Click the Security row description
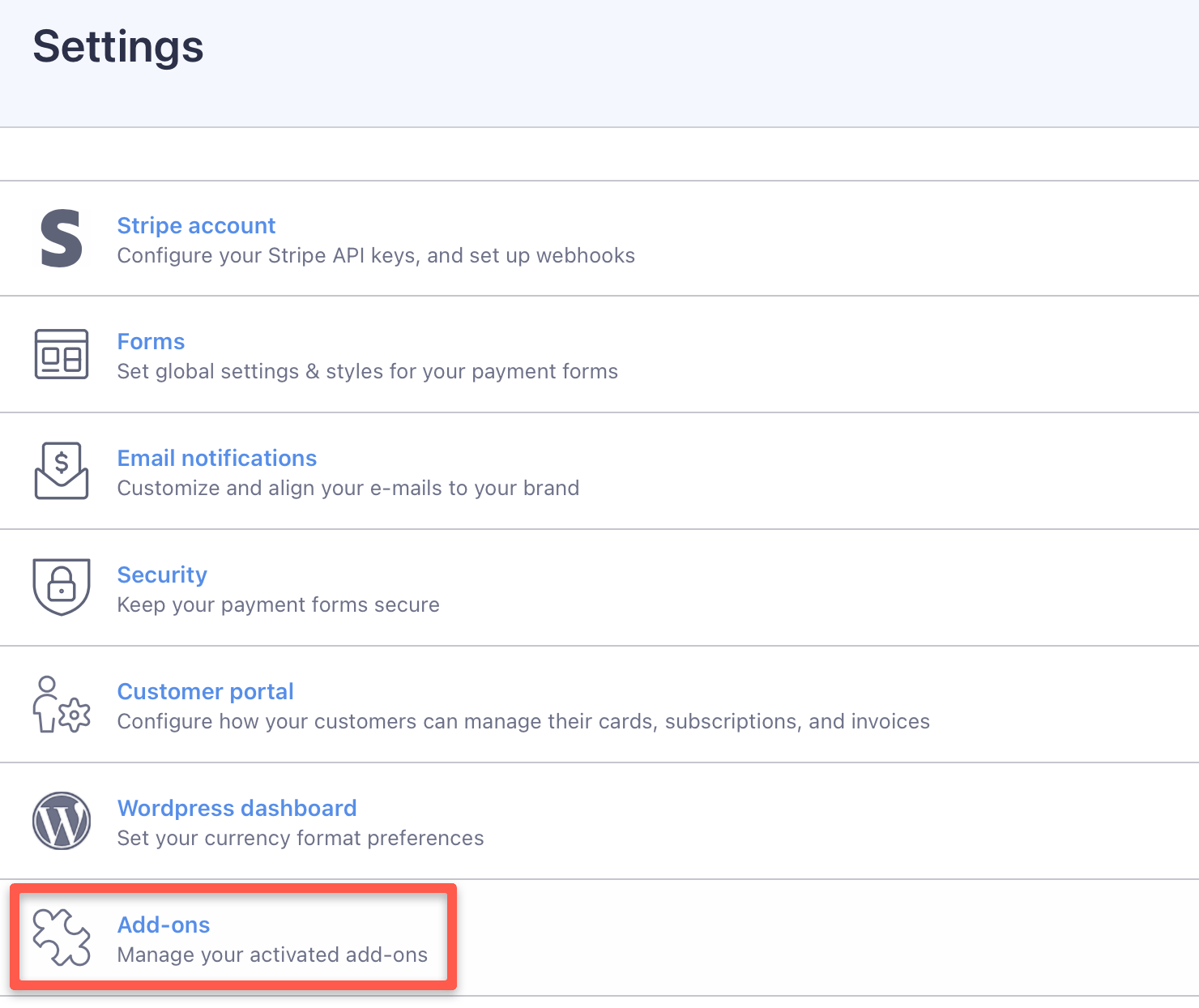The height and width of the screenshot is (1008, 1199). click(278, 604)
